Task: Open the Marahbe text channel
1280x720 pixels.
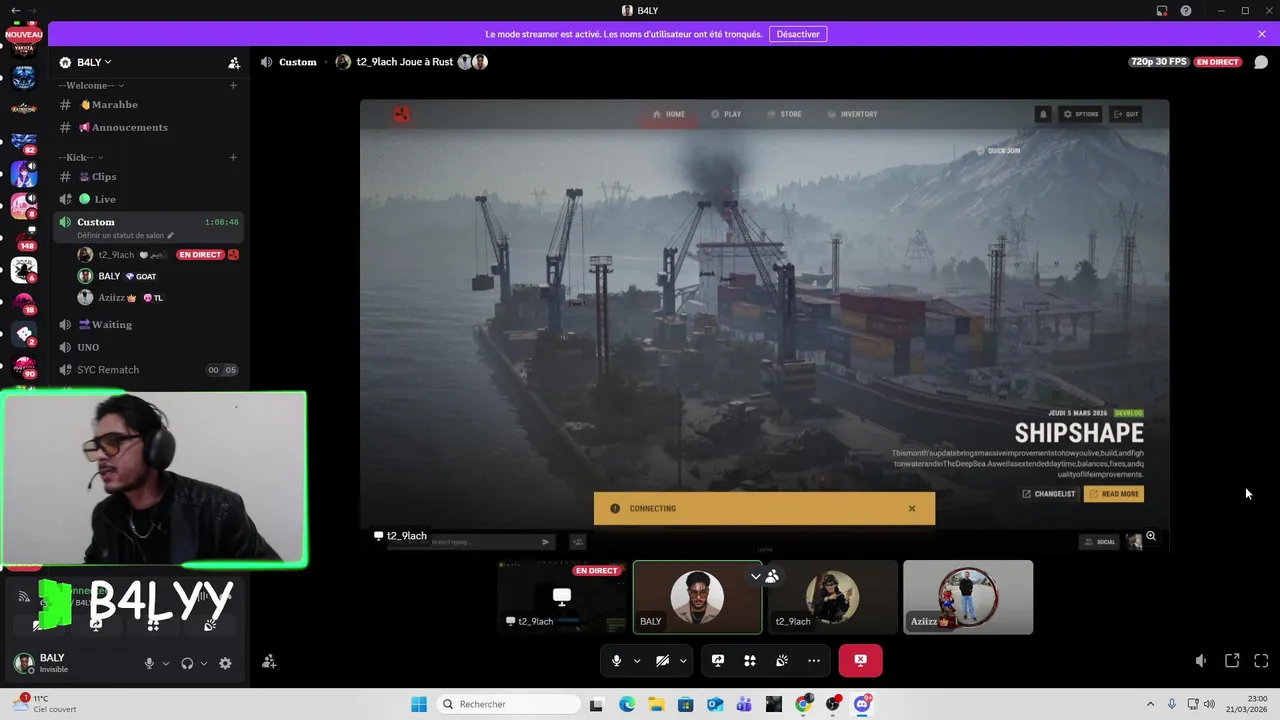Action: coord(149,104)
